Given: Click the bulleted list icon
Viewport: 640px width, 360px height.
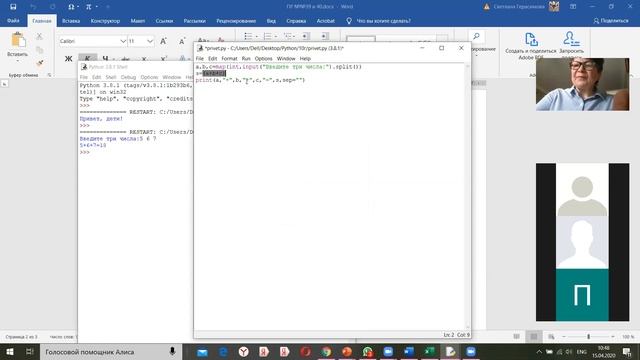Looking at the screenshot, I should (x=248, y=36).
